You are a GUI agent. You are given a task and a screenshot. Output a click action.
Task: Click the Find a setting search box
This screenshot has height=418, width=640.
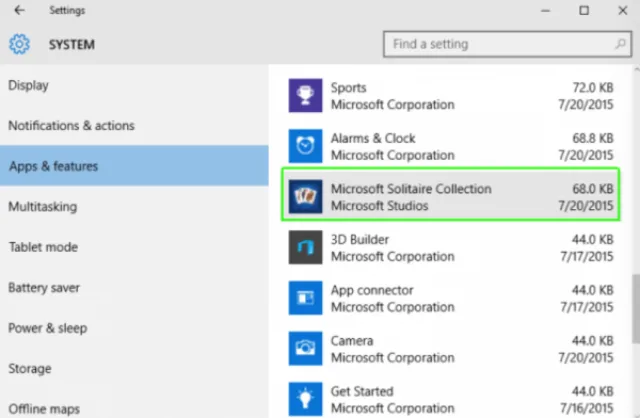coord(507,44)
